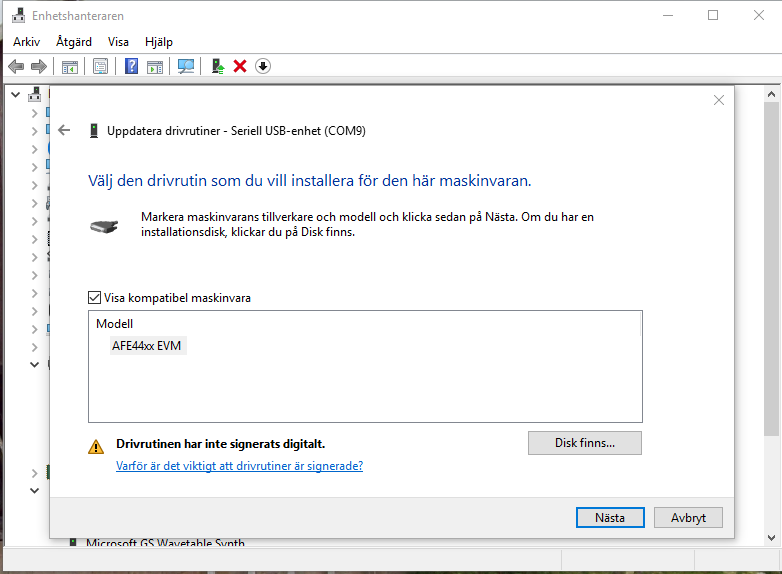Click the Modell column header

pos(115,324)
